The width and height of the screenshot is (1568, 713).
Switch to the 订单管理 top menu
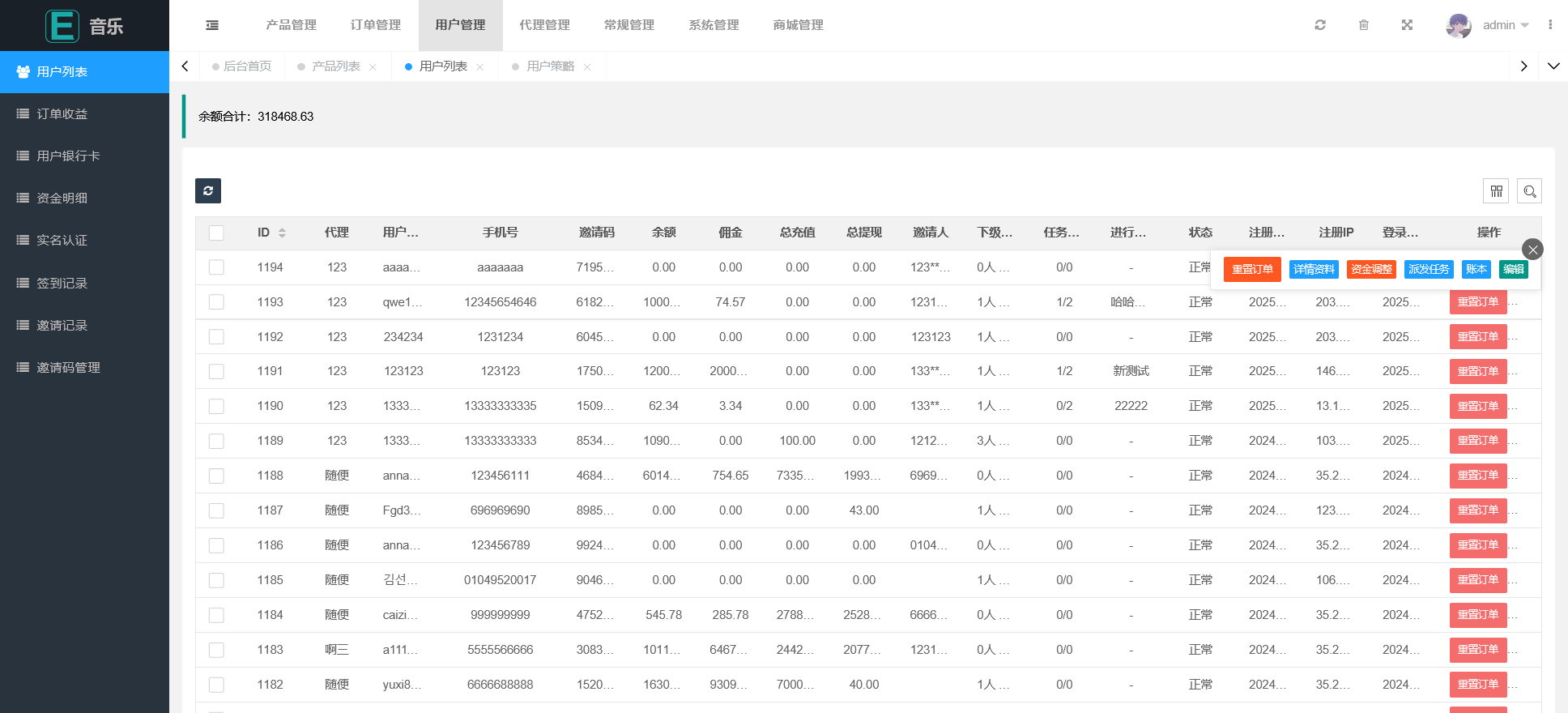click(376, 25)
